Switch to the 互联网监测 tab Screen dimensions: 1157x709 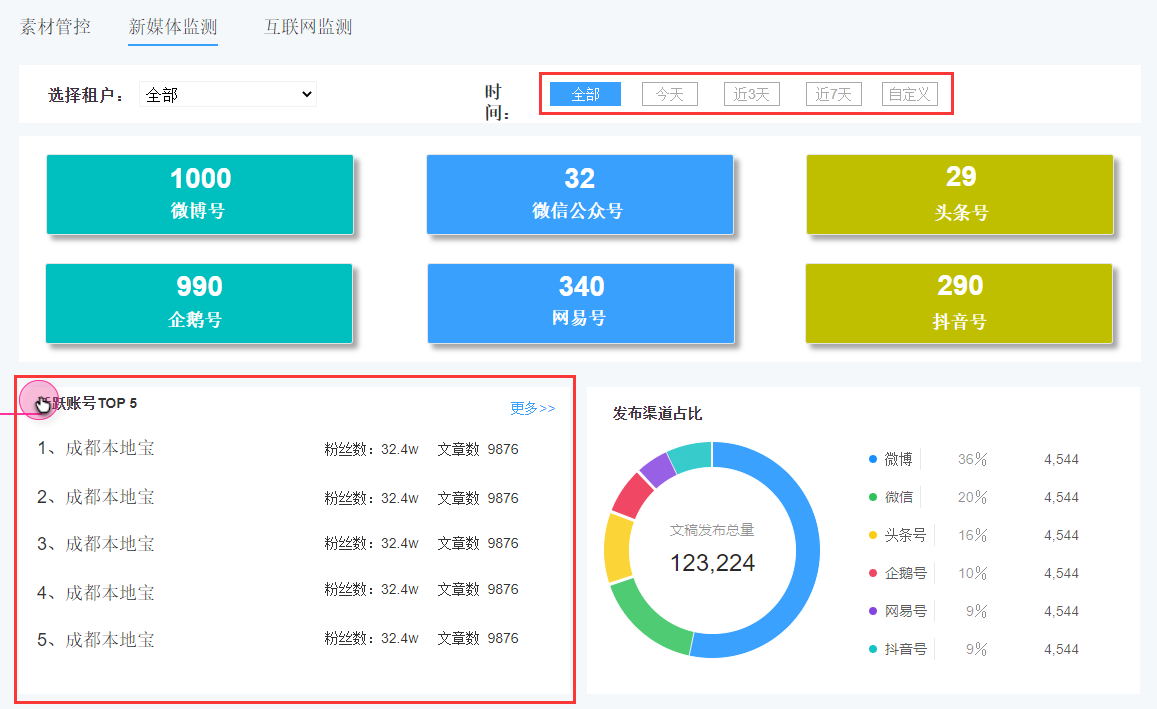point(308,27)
